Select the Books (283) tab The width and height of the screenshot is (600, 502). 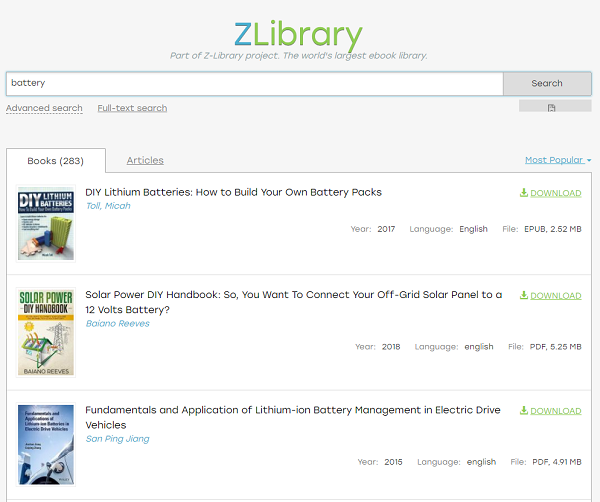pos(56,161)
